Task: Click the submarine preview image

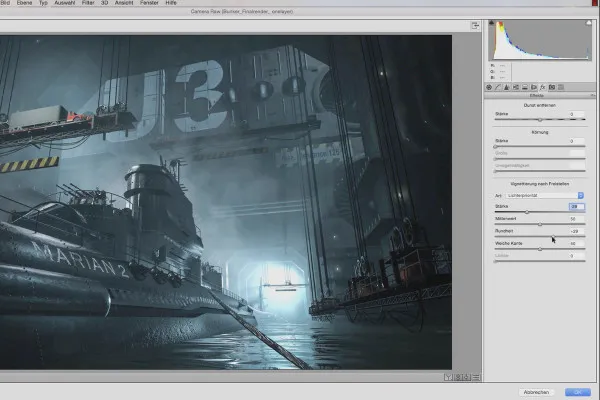Action: click(x=226, y=202)
